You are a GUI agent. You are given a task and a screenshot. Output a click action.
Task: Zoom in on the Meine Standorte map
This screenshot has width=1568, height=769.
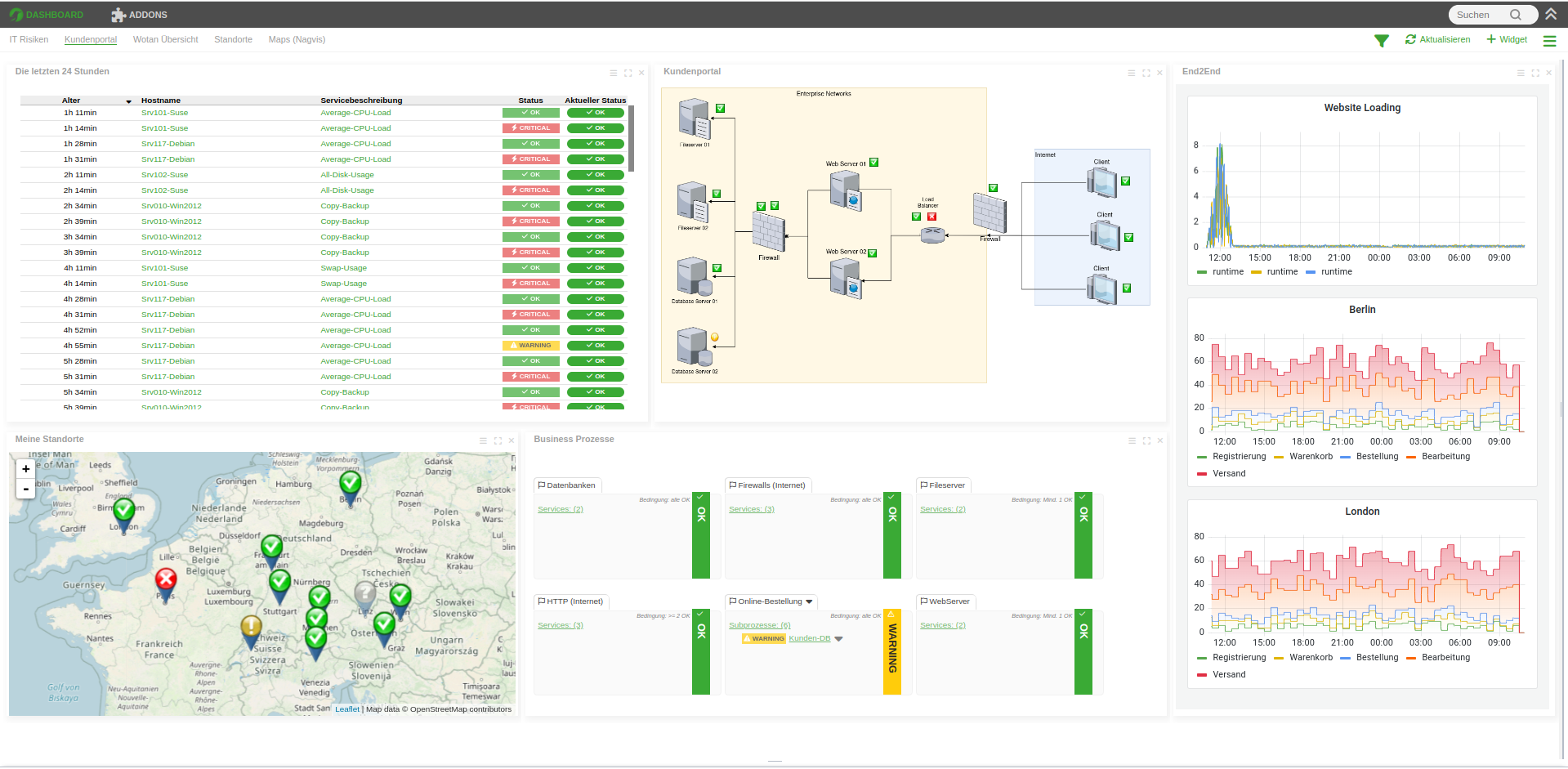coord(26,469)
